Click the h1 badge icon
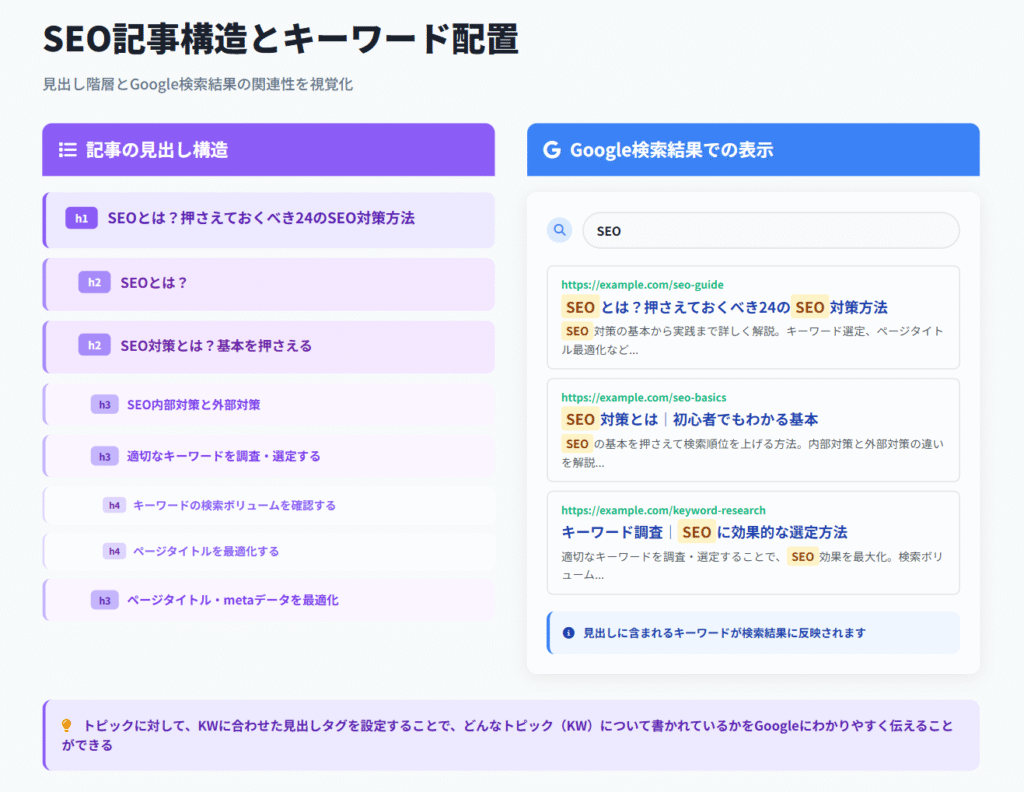The image size is (1024, 792). pyautogui.click(x=81, y=218)
